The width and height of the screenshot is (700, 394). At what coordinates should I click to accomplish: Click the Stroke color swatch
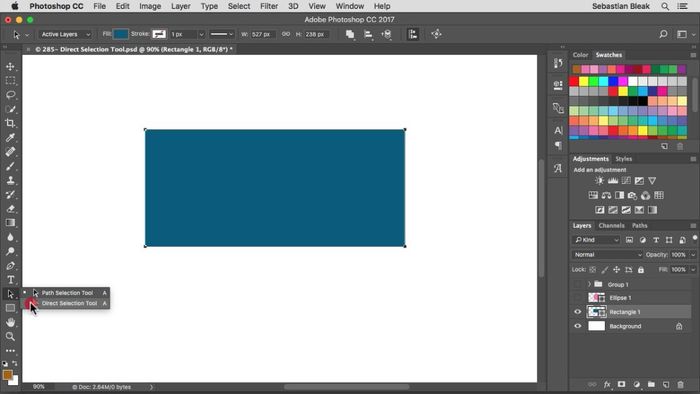[159, 34]
